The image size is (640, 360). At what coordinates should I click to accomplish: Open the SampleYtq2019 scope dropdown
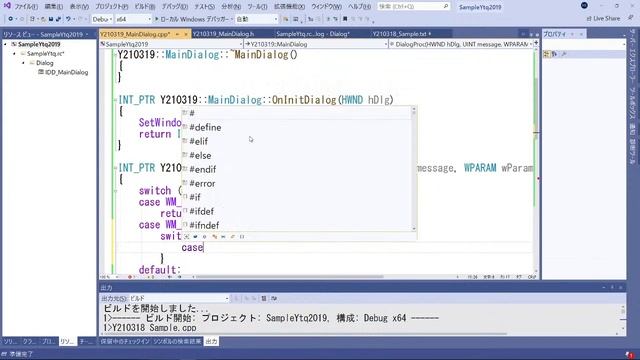tap(171, 44)
